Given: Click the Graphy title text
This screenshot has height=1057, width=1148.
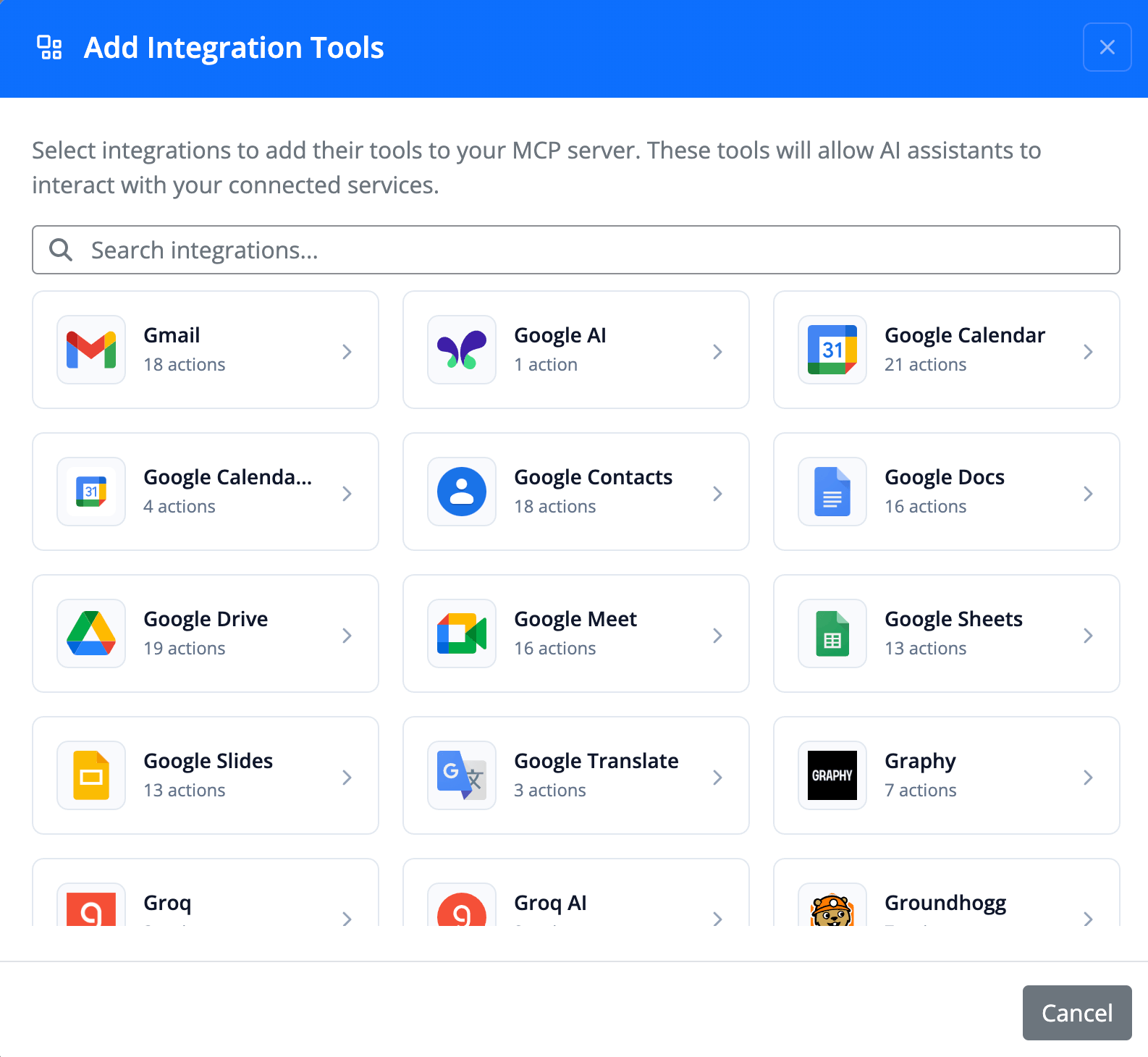Looking at the screenshot, I should click(920, 761).
